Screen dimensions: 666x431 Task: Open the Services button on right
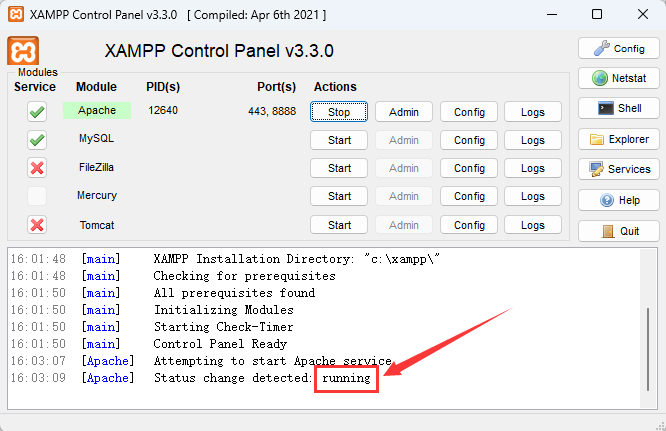[x=618, y=169]
